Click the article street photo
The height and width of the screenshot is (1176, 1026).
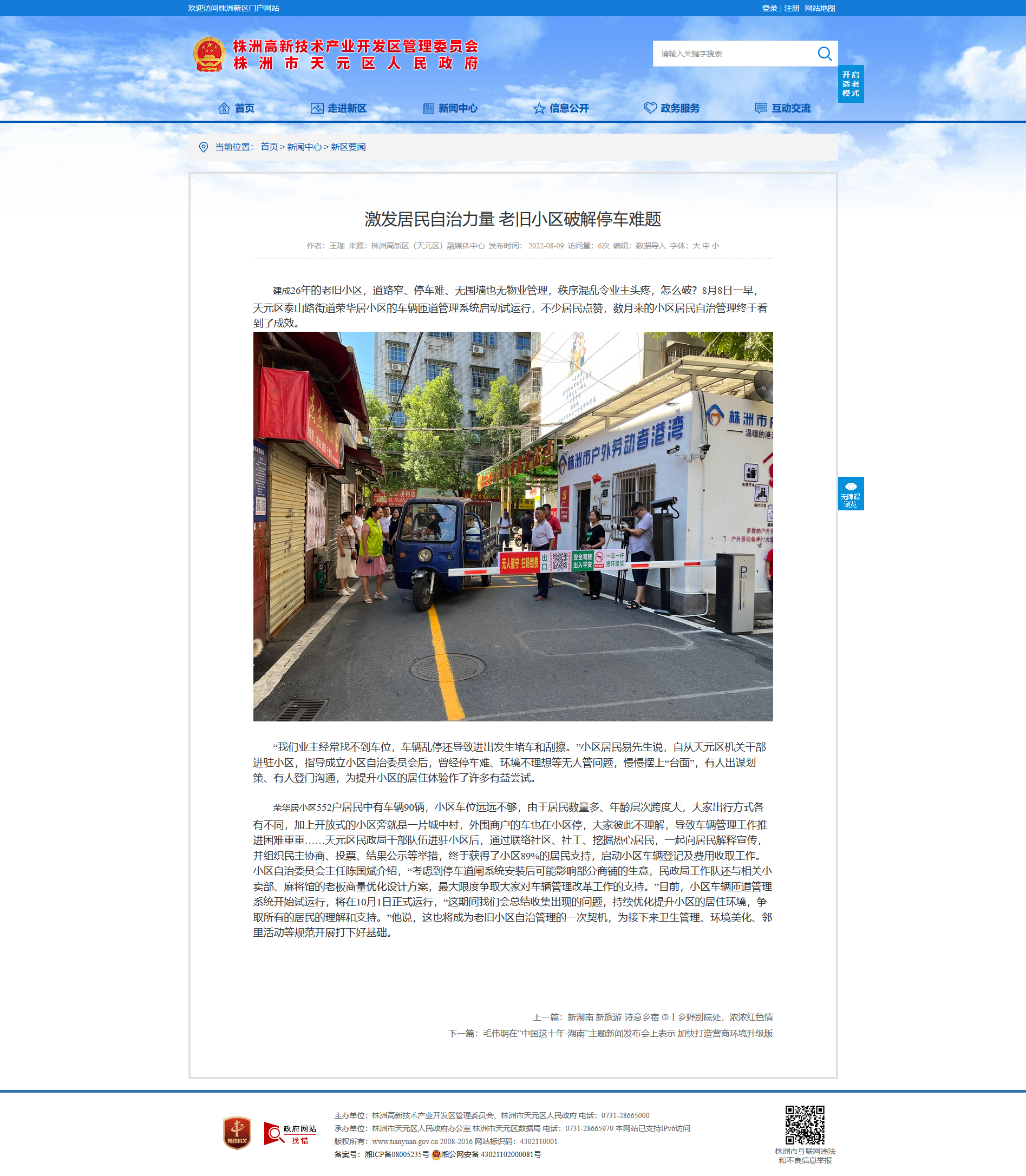[513, 526]
